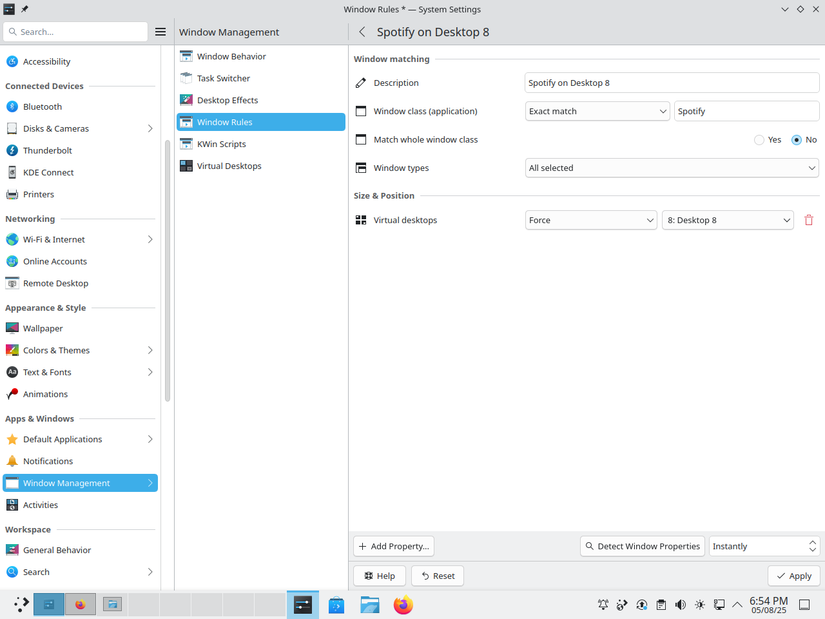Delete the Virtual desktops property rule
This screenshot has height=619, width=825.
click(x=808, y=220)
